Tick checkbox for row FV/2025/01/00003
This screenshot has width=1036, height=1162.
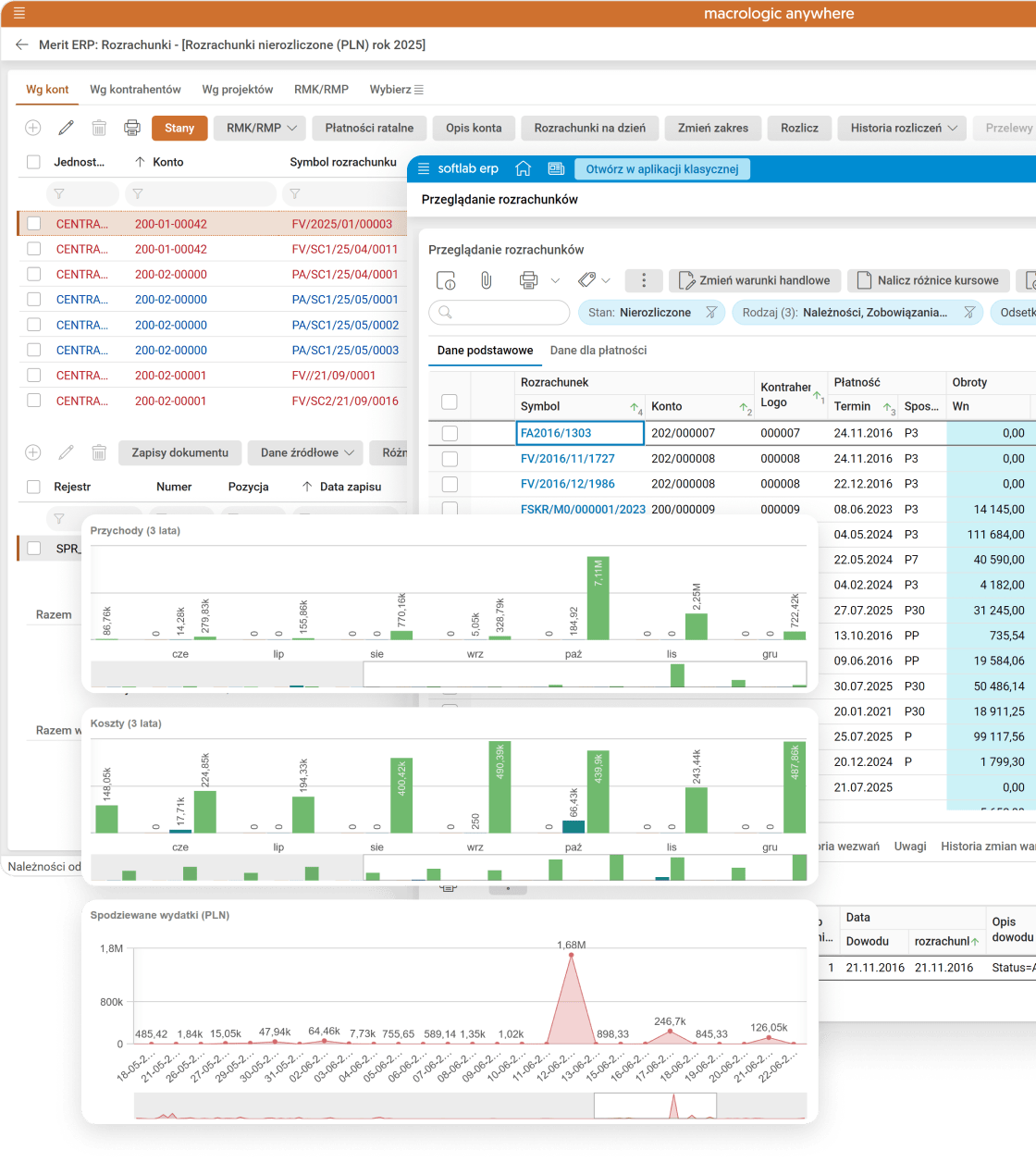click(x=34, y=224)
